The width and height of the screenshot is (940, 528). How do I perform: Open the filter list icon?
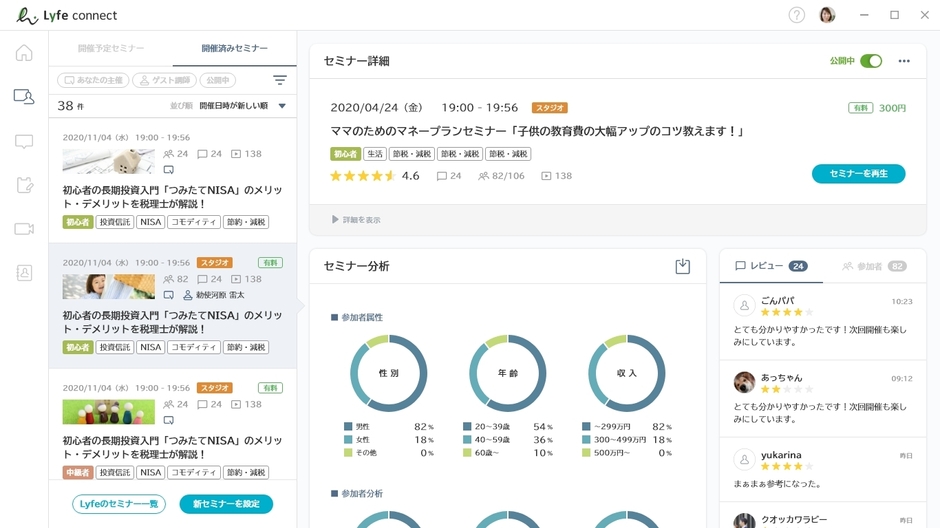pos(280,80)
